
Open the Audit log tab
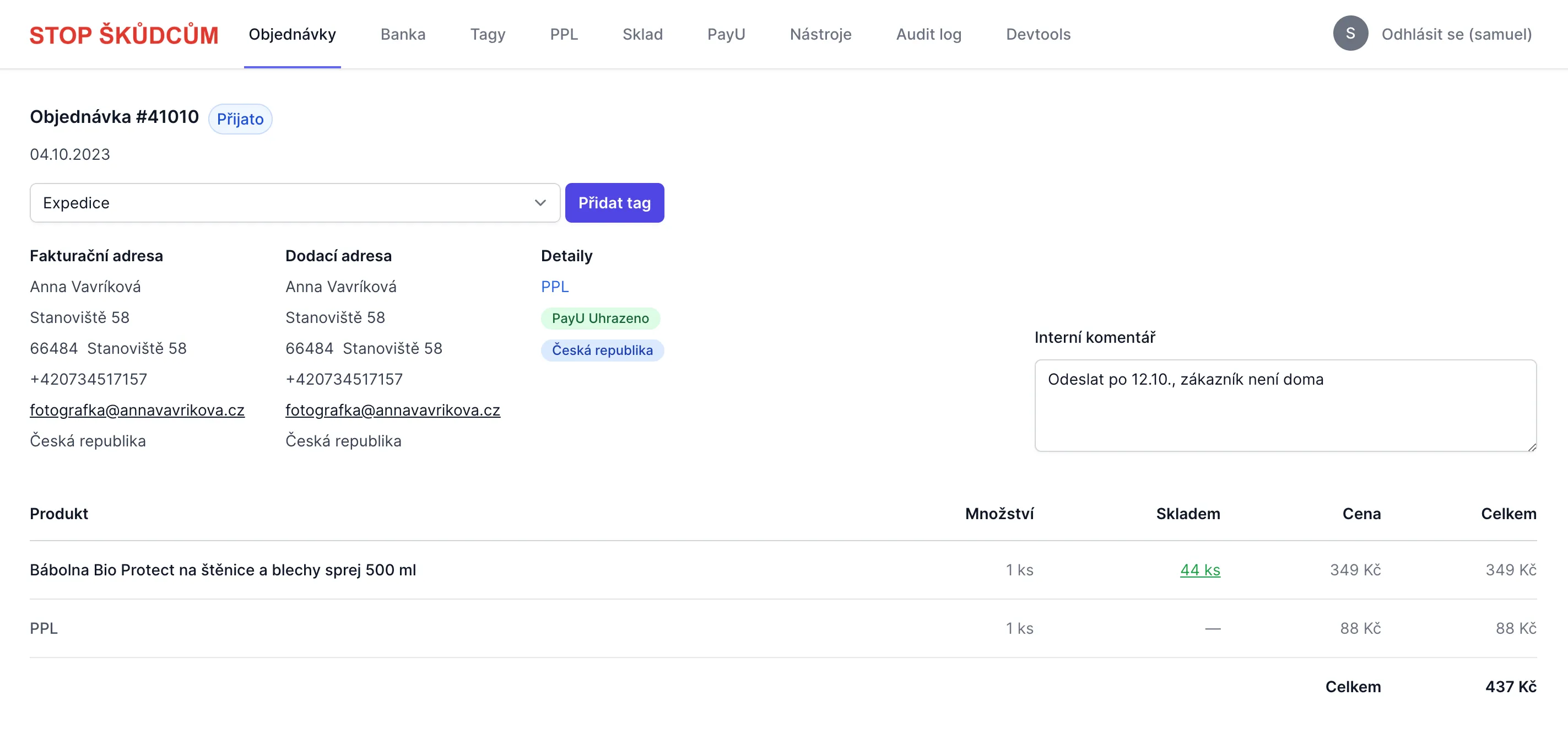point(928,35)
